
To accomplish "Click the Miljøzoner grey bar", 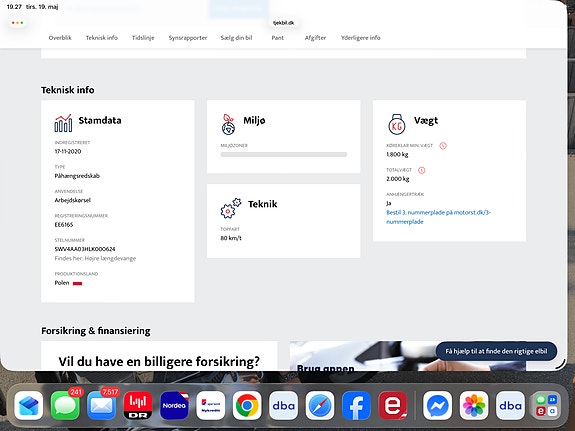I will 283,154.
